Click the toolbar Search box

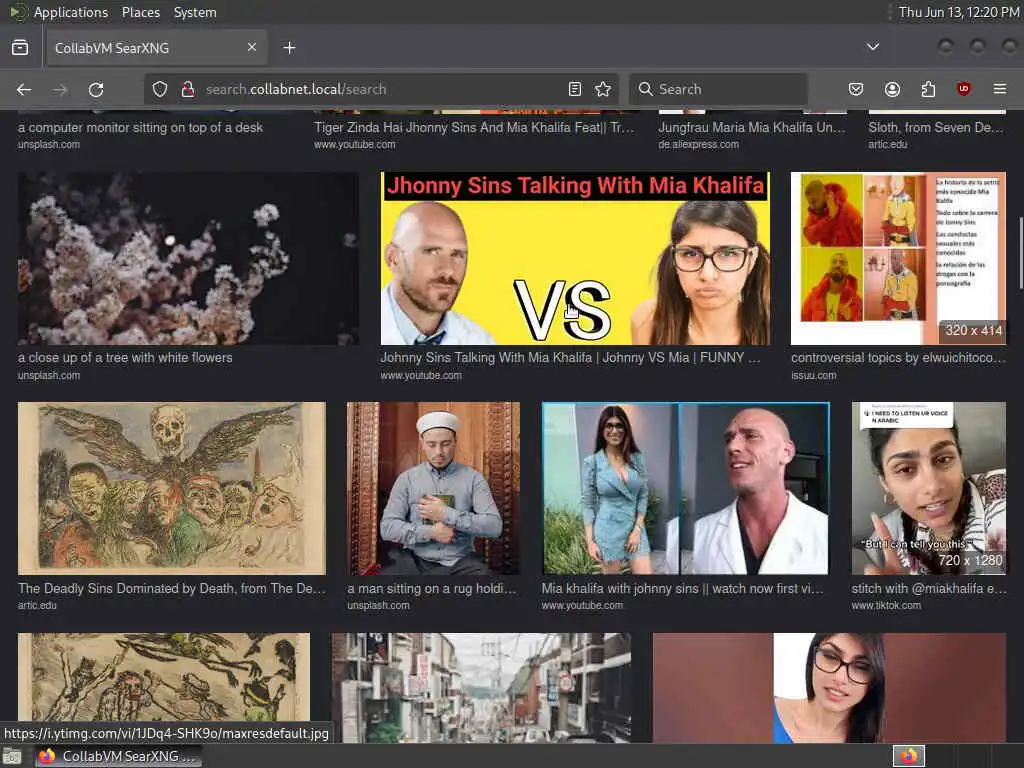tap(718, 89)
